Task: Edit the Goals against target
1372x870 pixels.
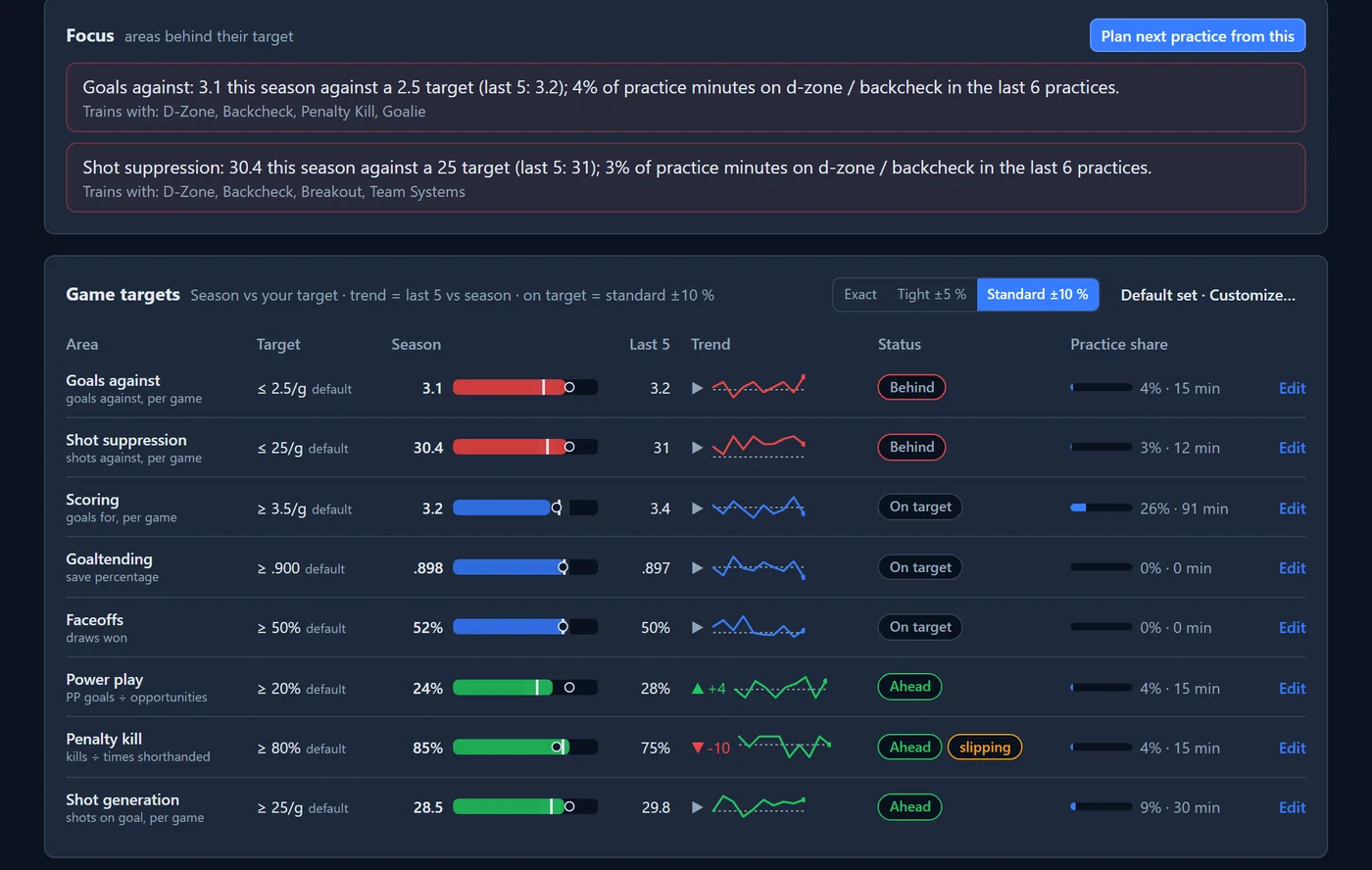Action: 1292,388
